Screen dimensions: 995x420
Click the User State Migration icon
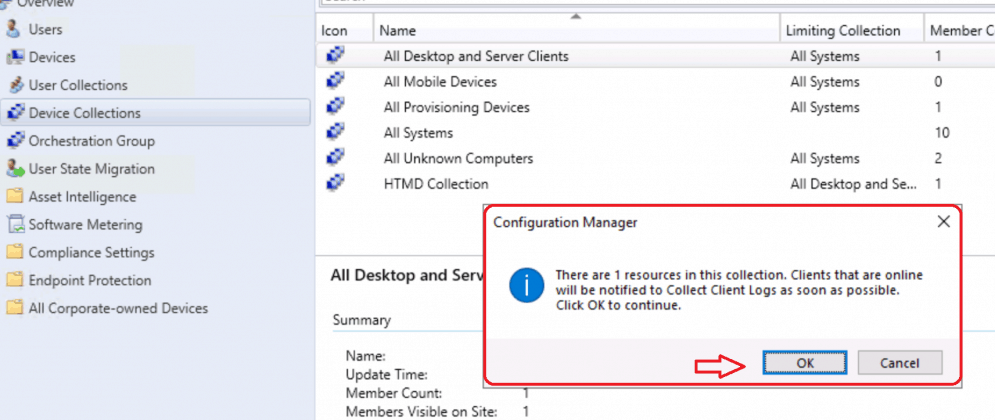tap(15, 169)
